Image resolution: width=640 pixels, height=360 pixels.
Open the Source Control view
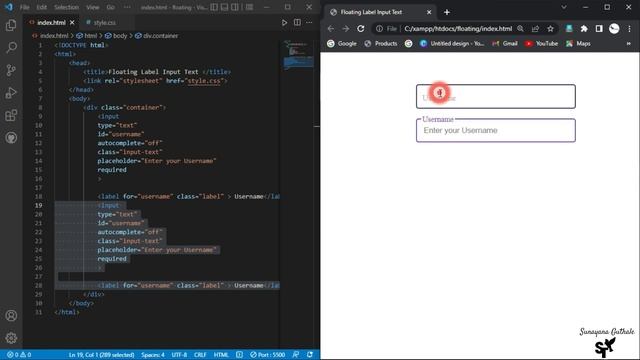click(x=11, y=70)
